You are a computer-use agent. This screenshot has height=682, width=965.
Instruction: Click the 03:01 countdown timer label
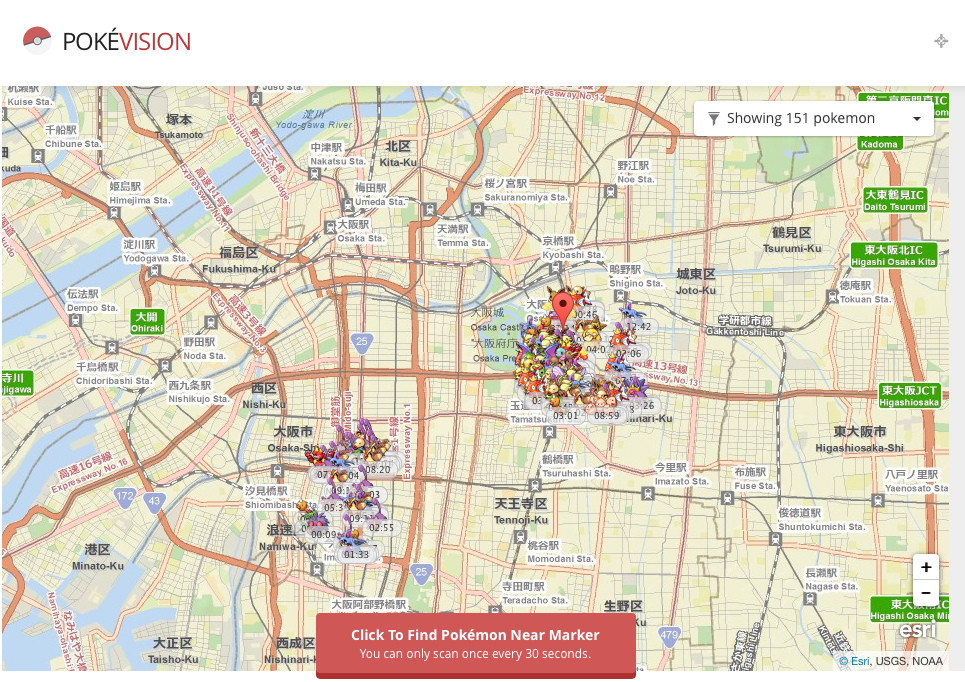[x=566, y=415]
